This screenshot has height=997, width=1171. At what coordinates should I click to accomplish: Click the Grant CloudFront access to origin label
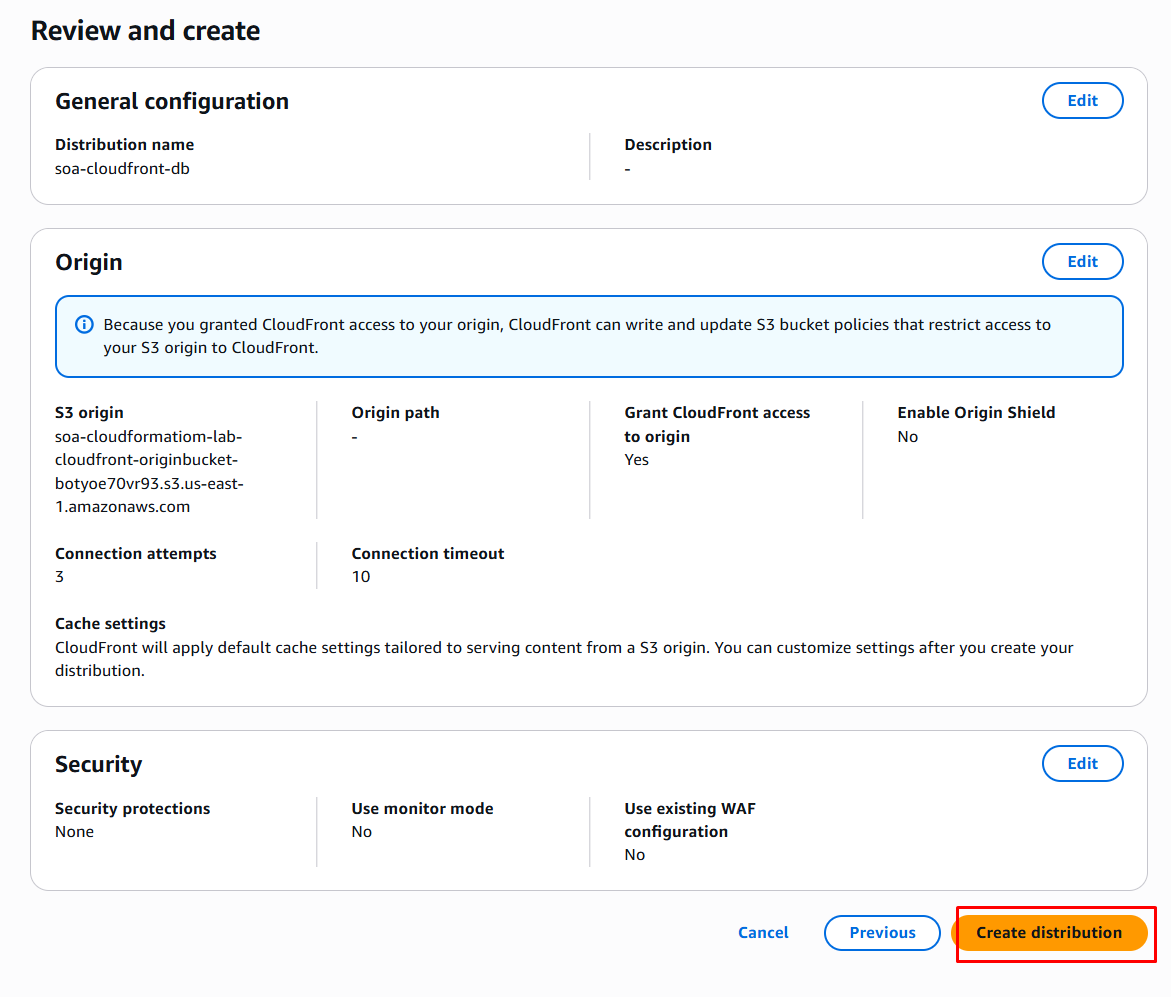[x=716, y=424]
